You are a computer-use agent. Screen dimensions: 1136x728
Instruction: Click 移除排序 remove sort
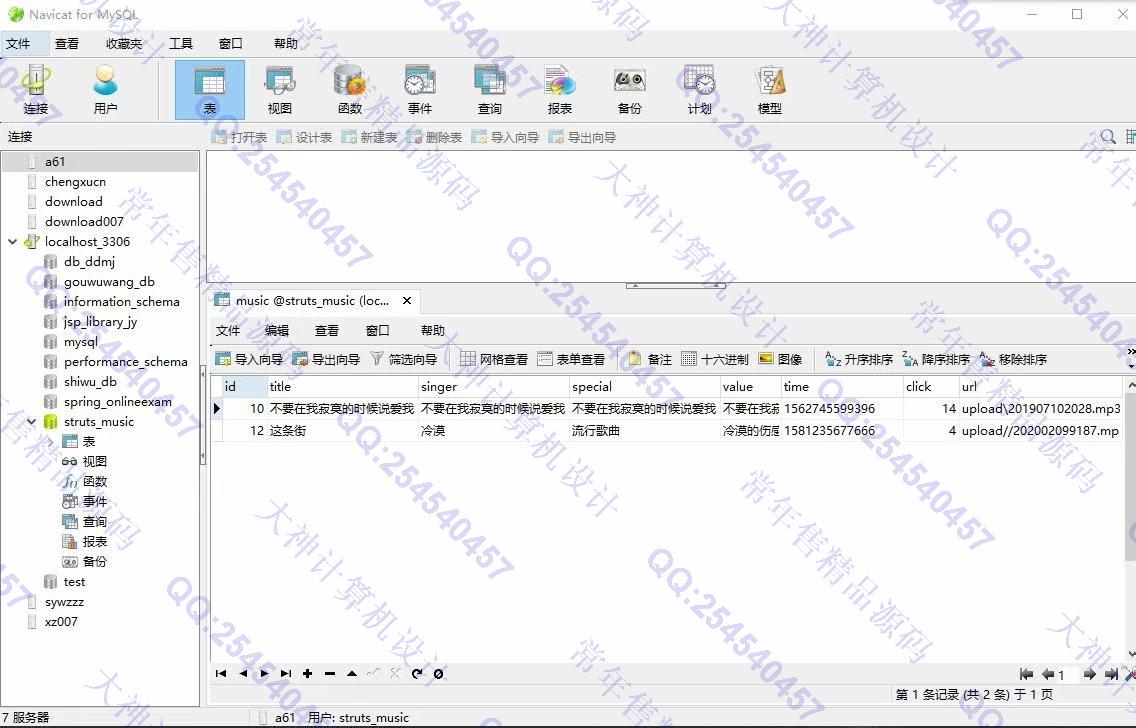coord(1013,359)
